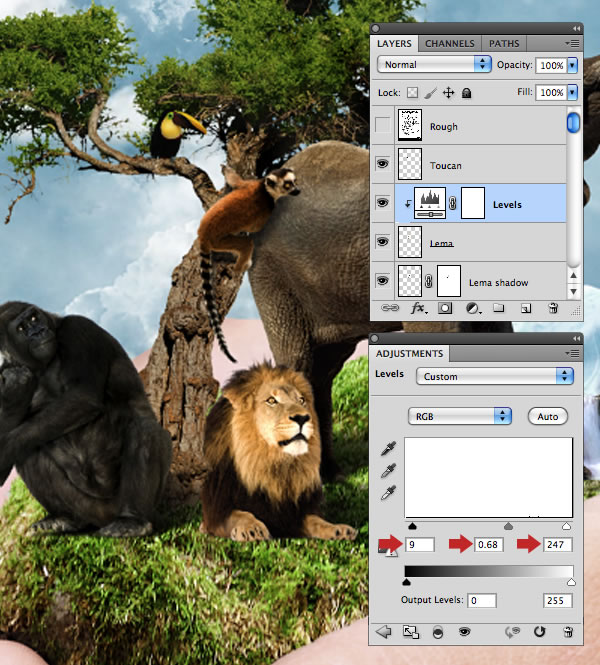The image size is (600, 665).
Task: View previous state icon in Adjustments
Action: [x=512, y=632]
